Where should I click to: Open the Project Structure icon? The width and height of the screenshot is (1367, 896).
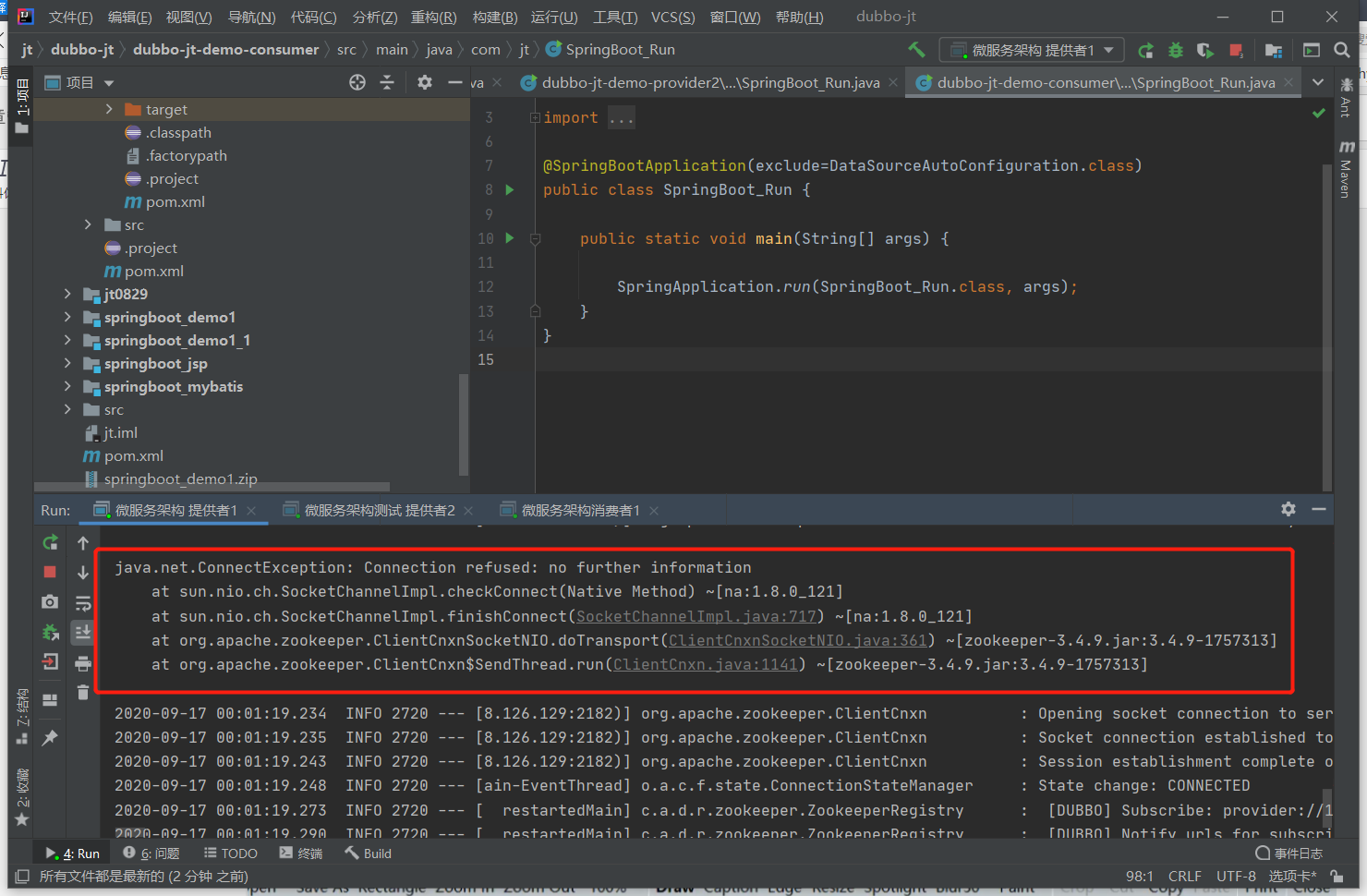(1274, 51)
